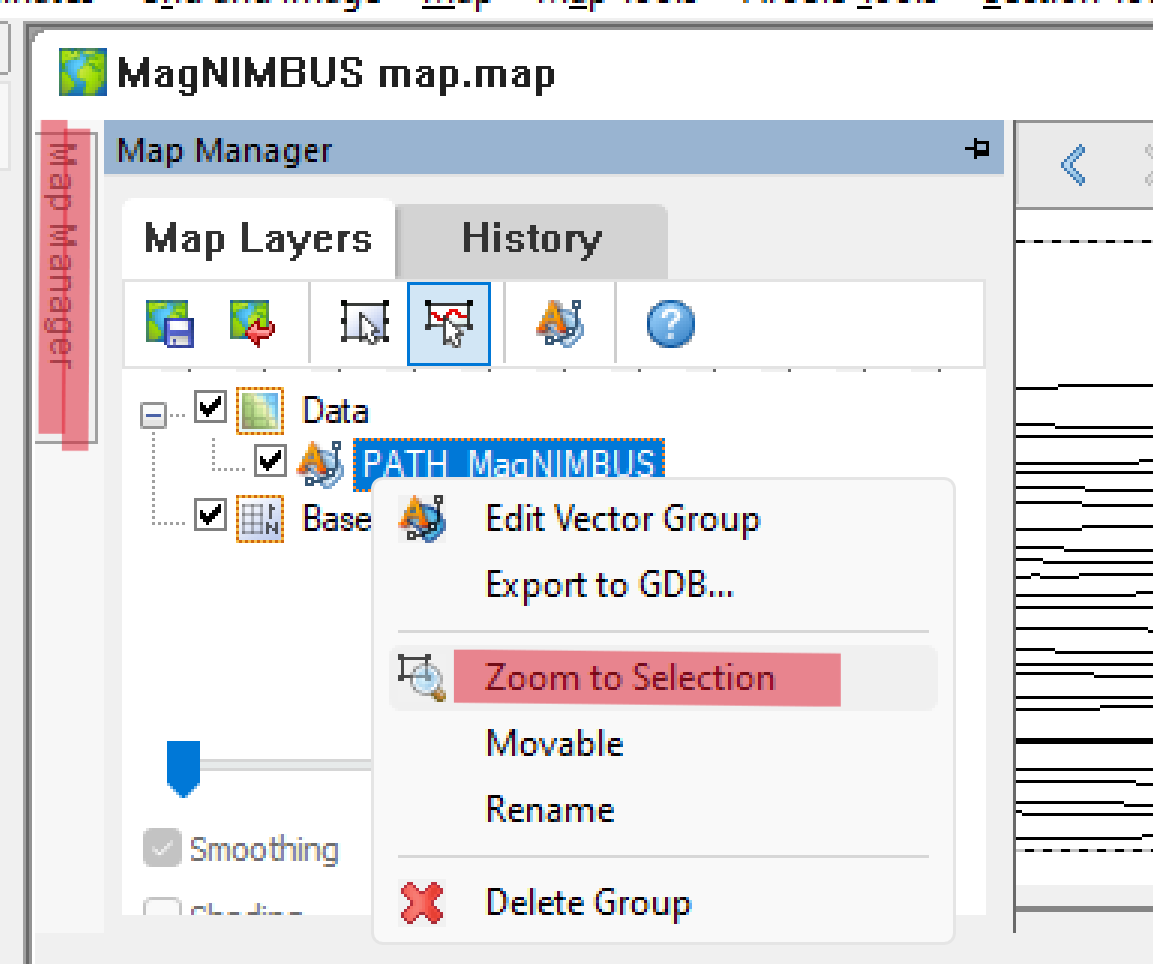
Task: Expand the Map Manager side tab
Action: click(x=66, y=280)
